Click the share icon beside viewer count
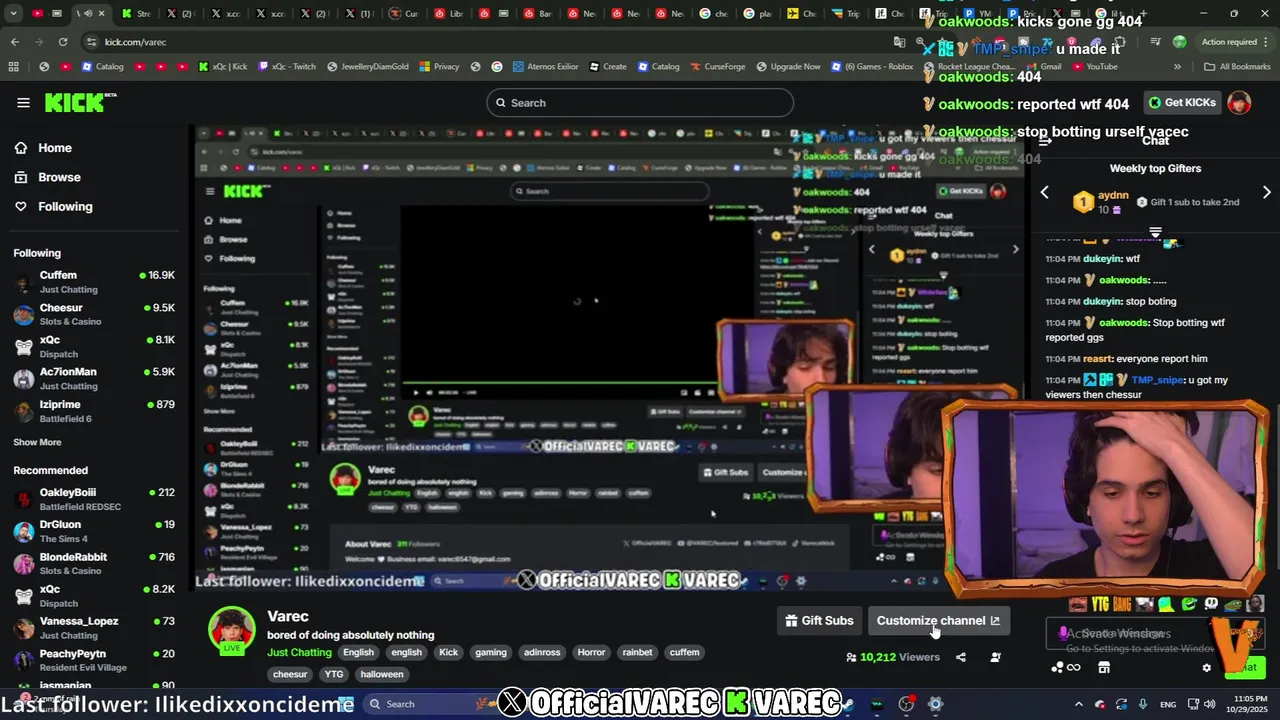The height and width of the screenshot is (720, 1280). pos(961,657)
